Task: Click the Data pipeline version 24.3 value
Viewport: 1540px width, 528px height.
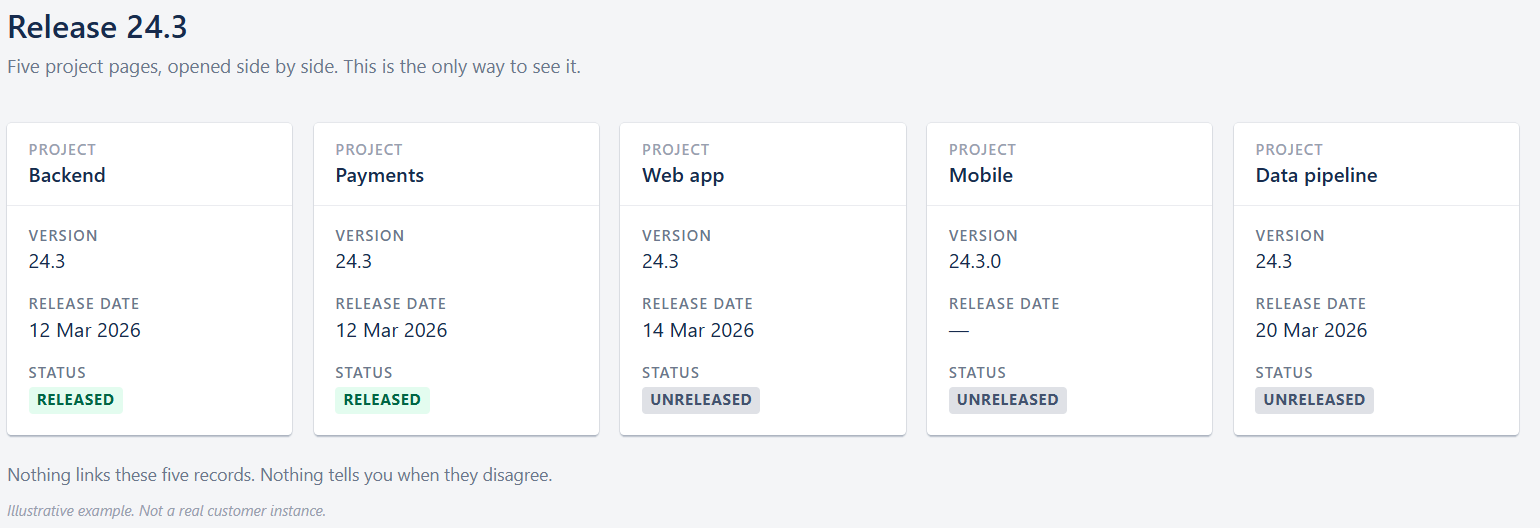Action: pyautogui.click(x=1274, y=261)
